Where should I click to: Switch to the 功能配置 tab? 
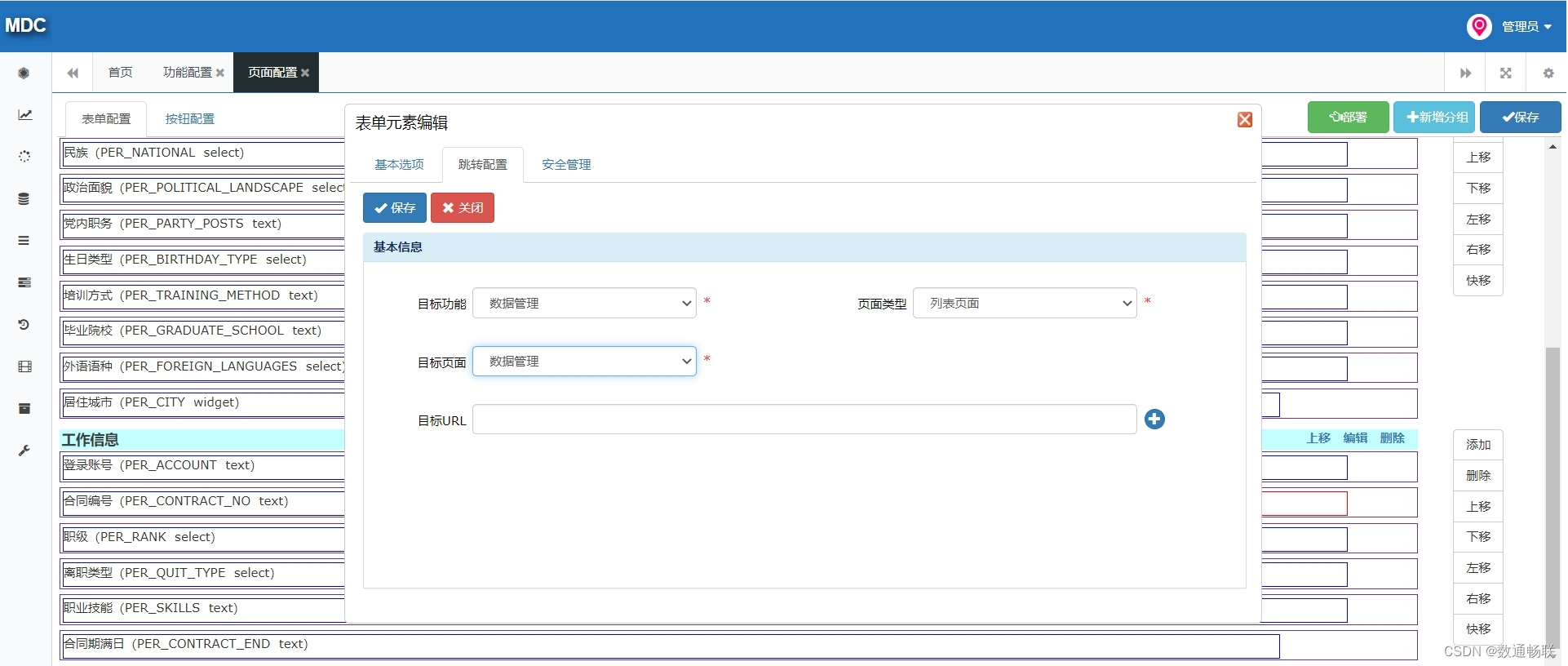click(186, 73)
